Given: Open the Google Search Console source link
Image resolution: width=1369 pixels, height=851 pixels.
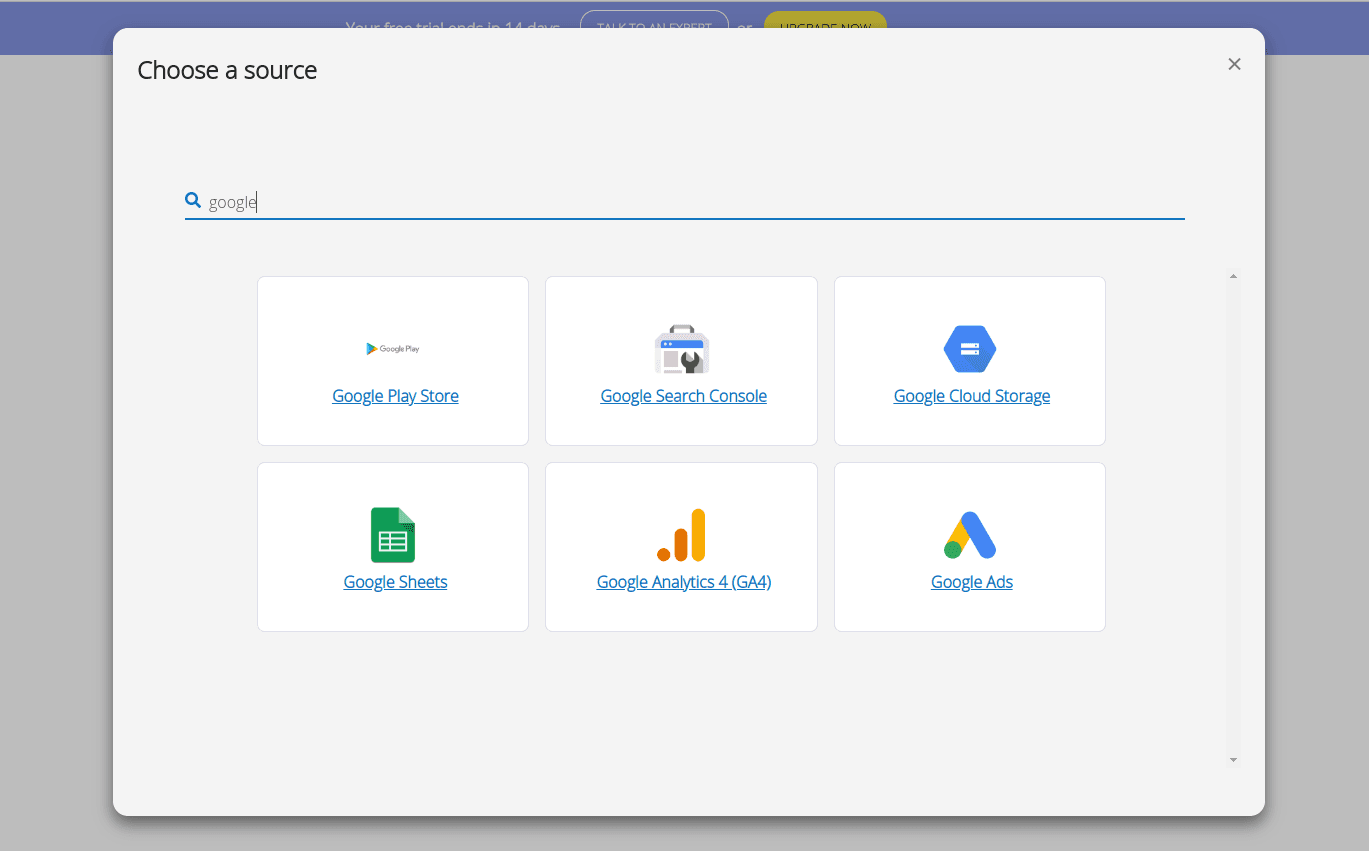Looking at the screenshot, I should (683, 395).
